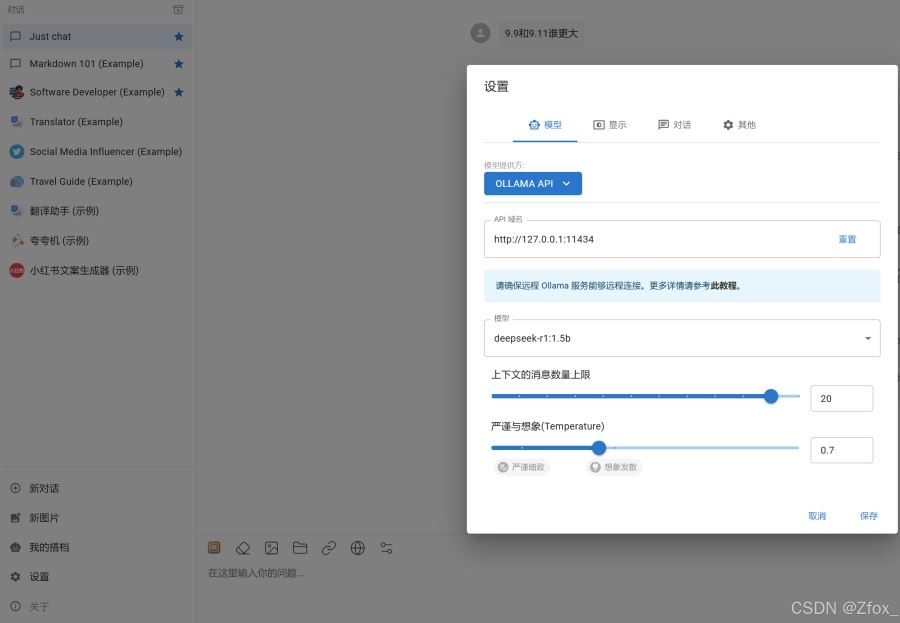Image resolution: width=900 pixels, height=623 pixels.
Task: Open model parameters via the sliders icon
Action: [385, 548]
